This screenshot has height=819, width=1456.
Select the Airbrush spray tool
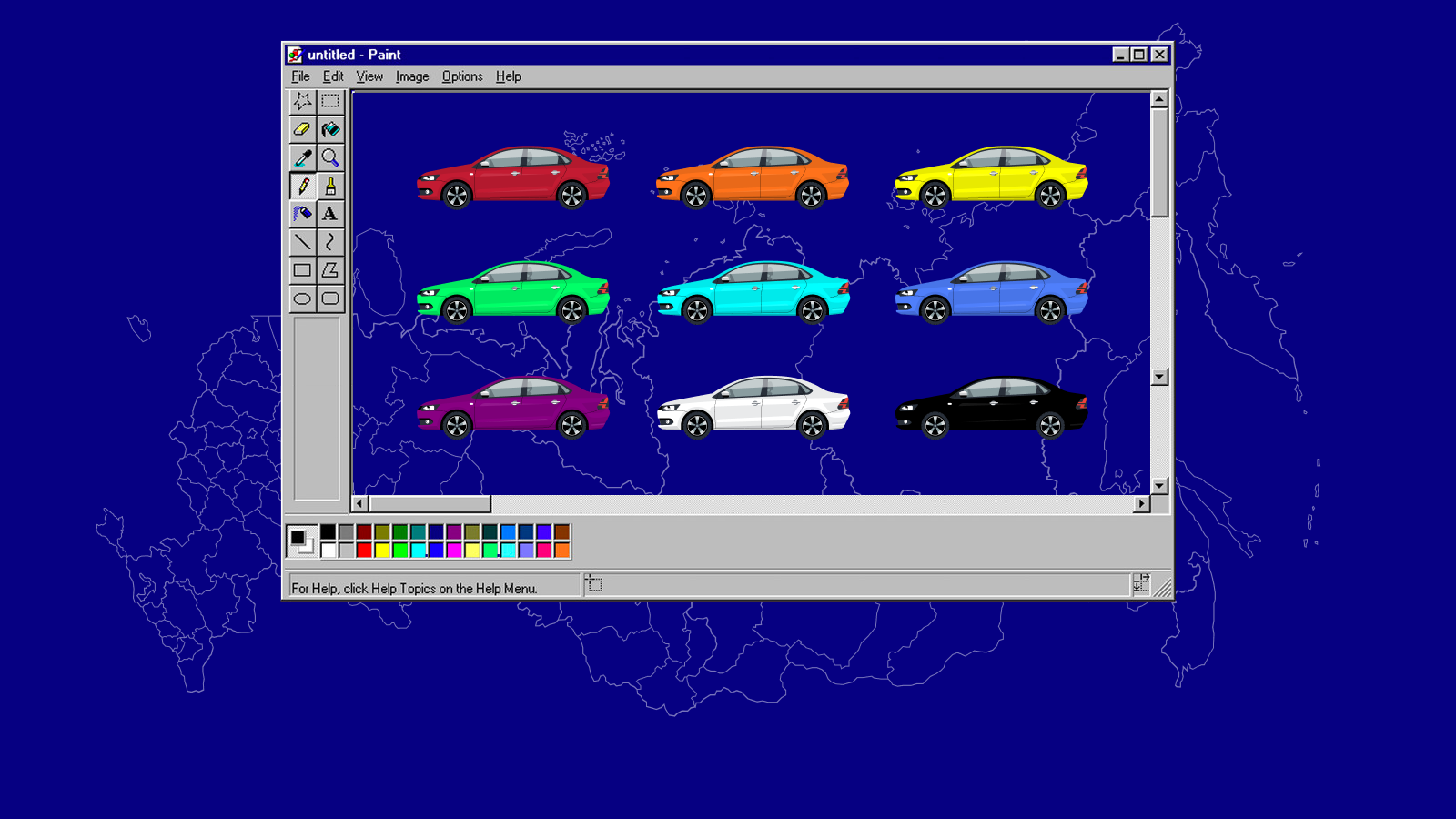coord(302,214)
